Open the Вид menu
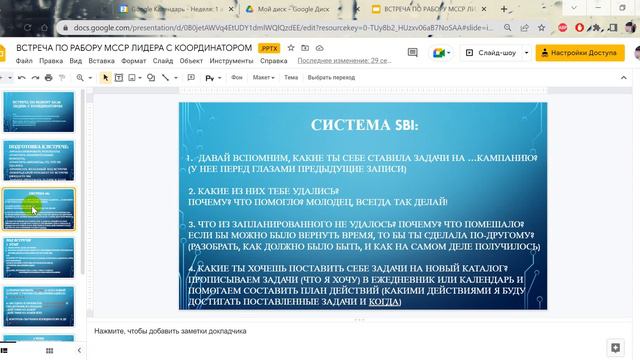 (76, 61)
